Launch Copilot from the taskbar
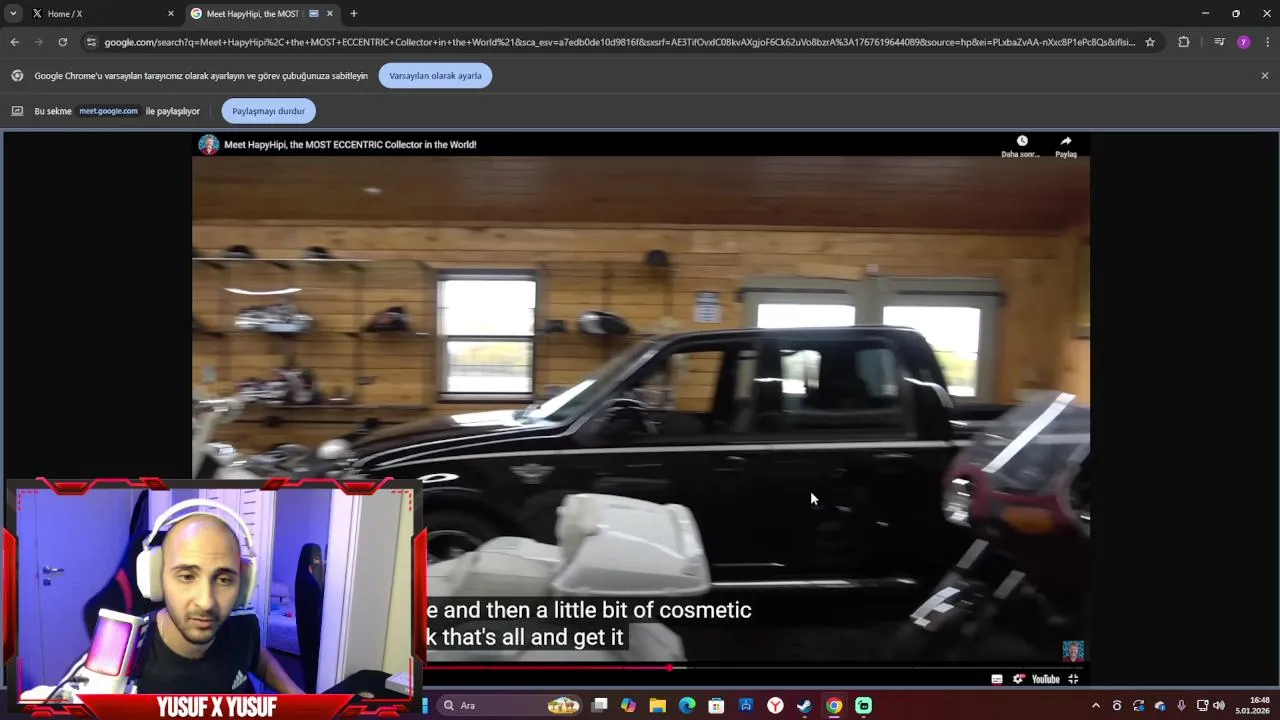Image resolution: width=1280 pixels, height=720 pixels. 628,705
